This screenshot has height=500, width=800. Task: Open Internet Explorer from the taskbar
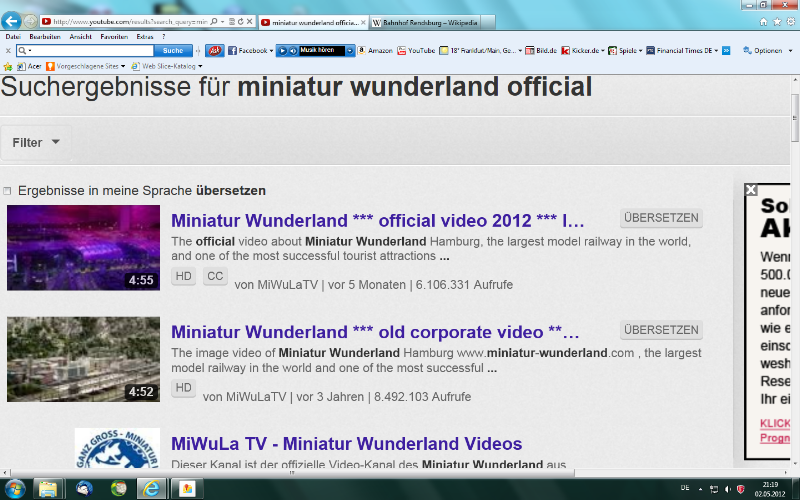152,488
